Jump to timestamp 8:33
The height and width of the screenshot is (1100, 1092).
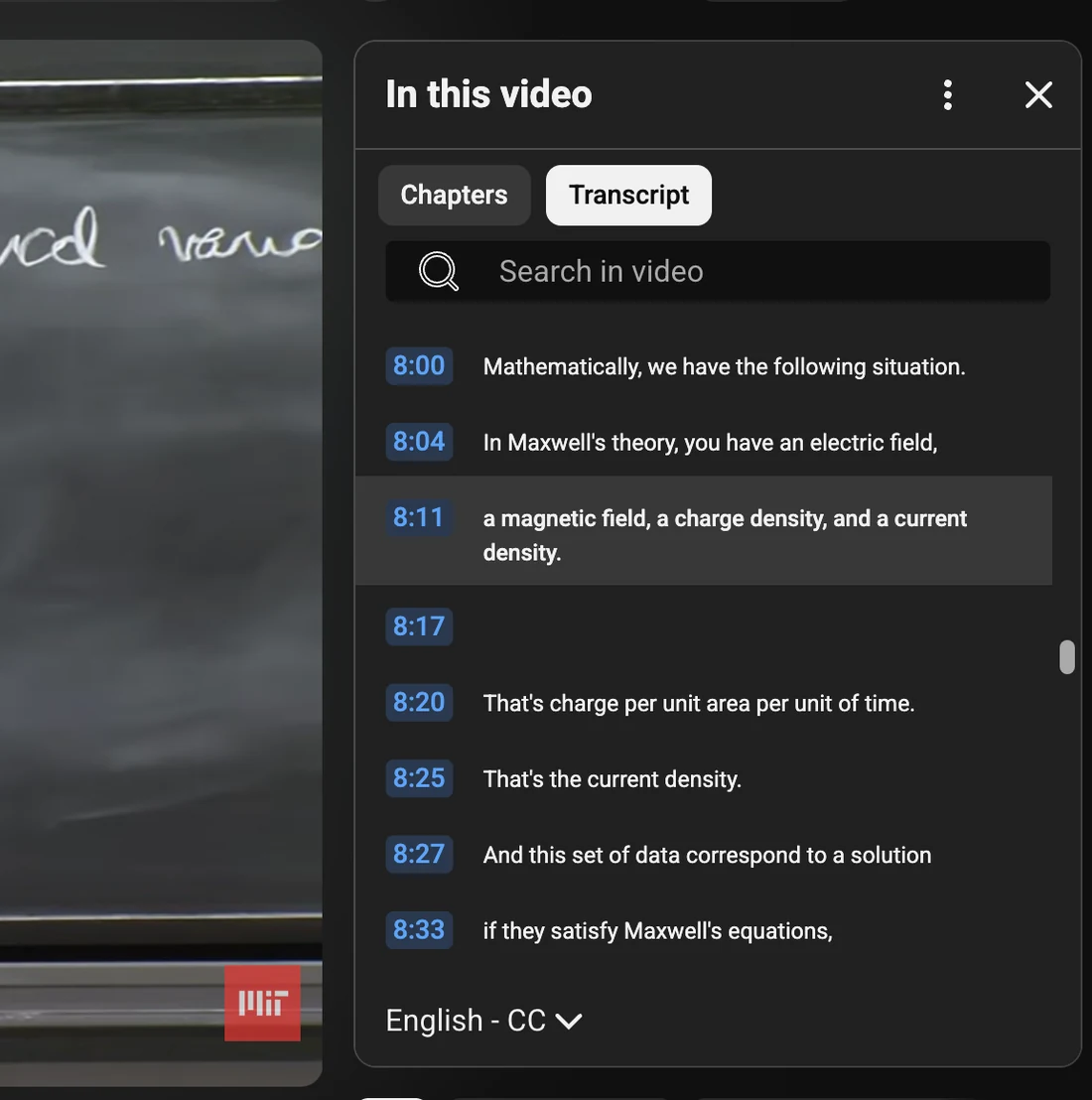(x=419, y=929)
